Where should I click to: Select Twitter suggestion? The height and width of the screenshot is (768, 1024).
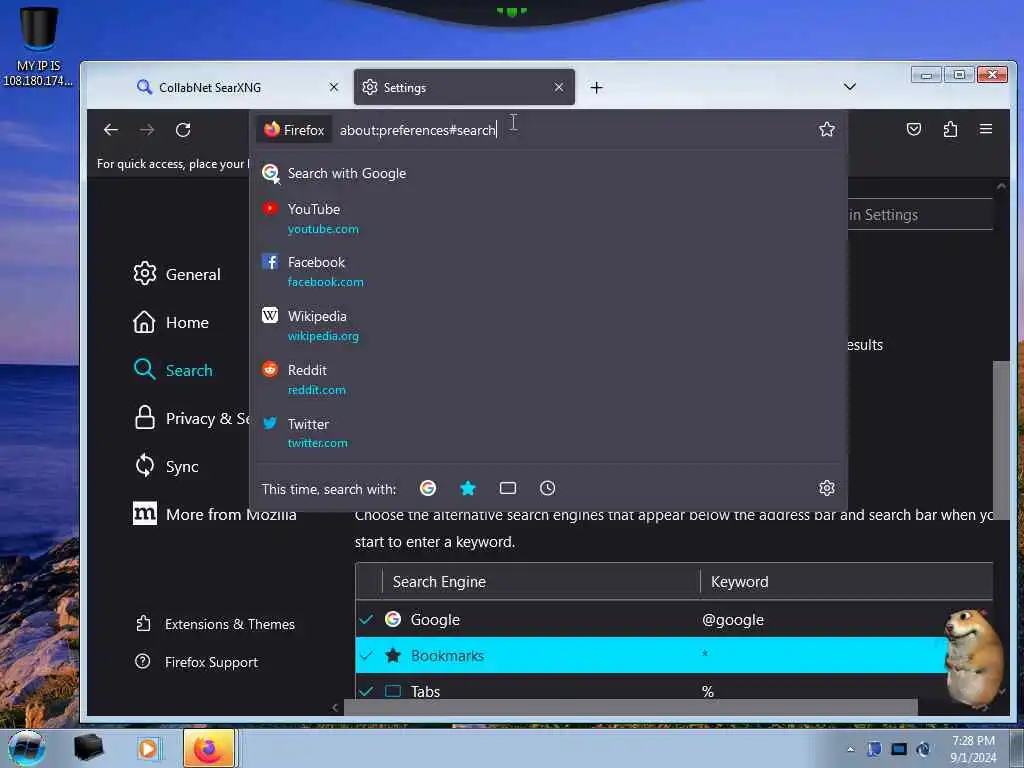point(548,433)
